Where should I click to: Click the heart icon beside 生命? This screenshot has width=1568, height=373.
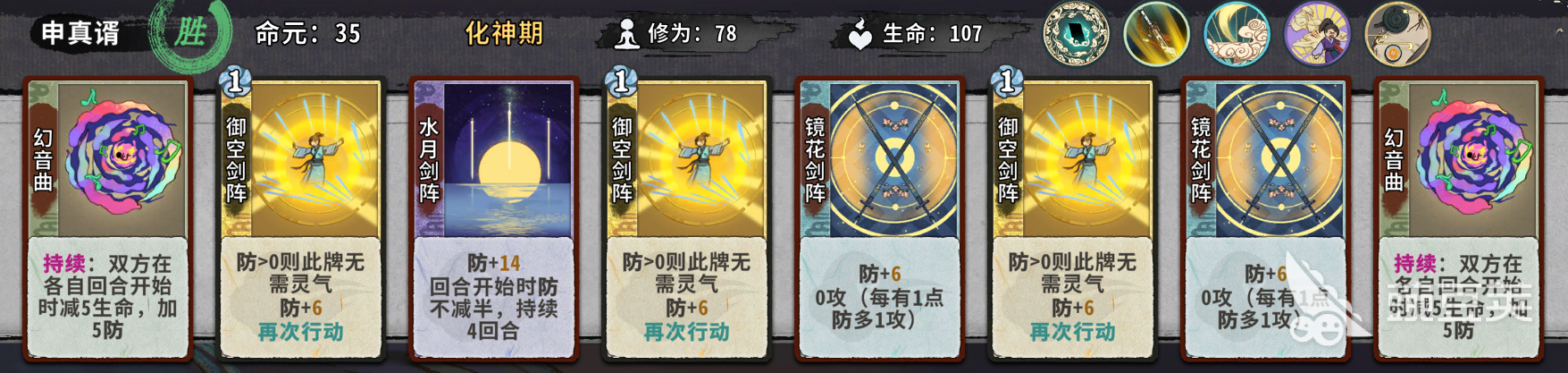pos(859,34)
